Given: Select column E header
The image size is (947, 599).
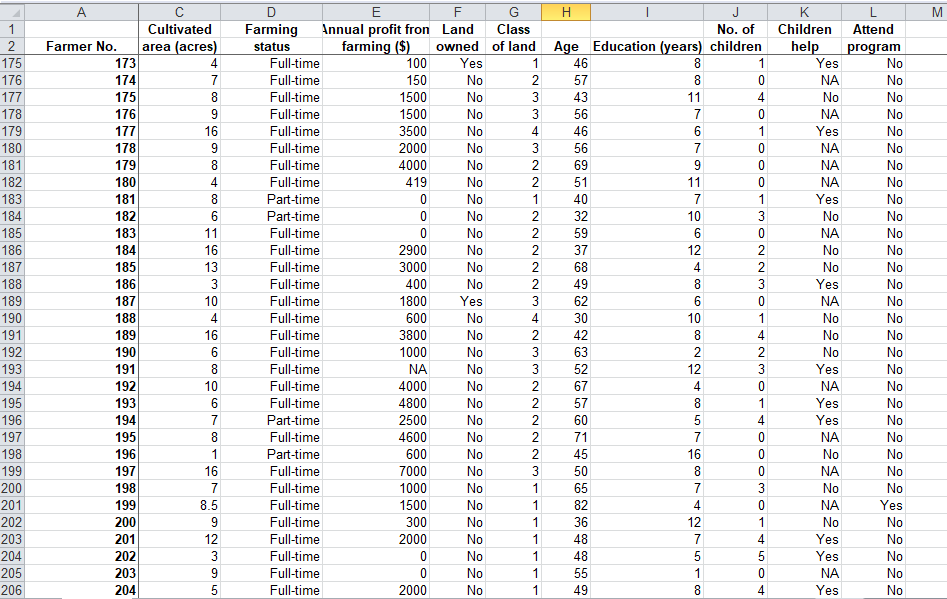Looking at the screenshot, I should pyautogui.click(x=378, y=9).
